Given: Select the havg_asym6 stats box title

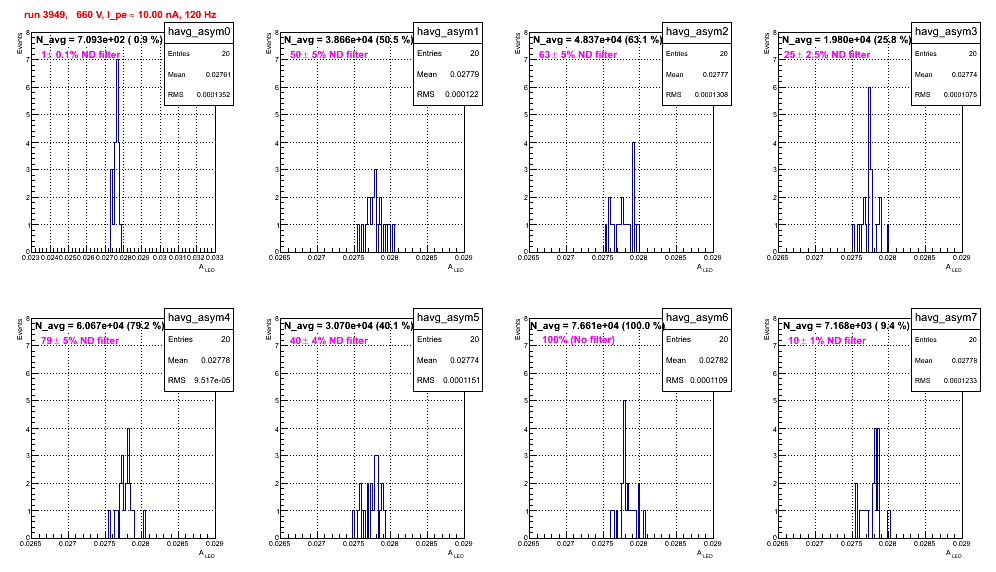Looking at the screenshot, I should point(697,318).
